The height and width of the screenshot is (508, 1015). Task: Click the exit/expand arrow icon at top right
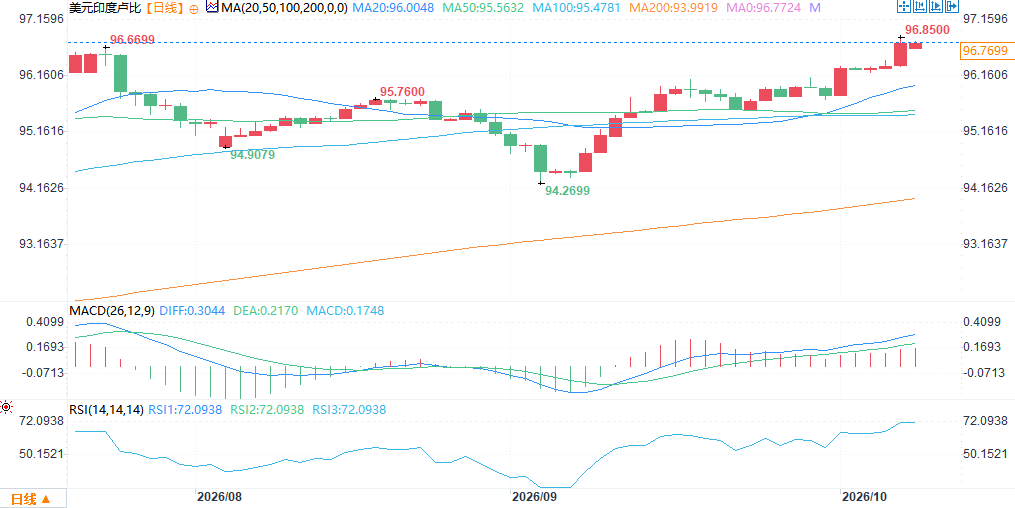point(952,6)
